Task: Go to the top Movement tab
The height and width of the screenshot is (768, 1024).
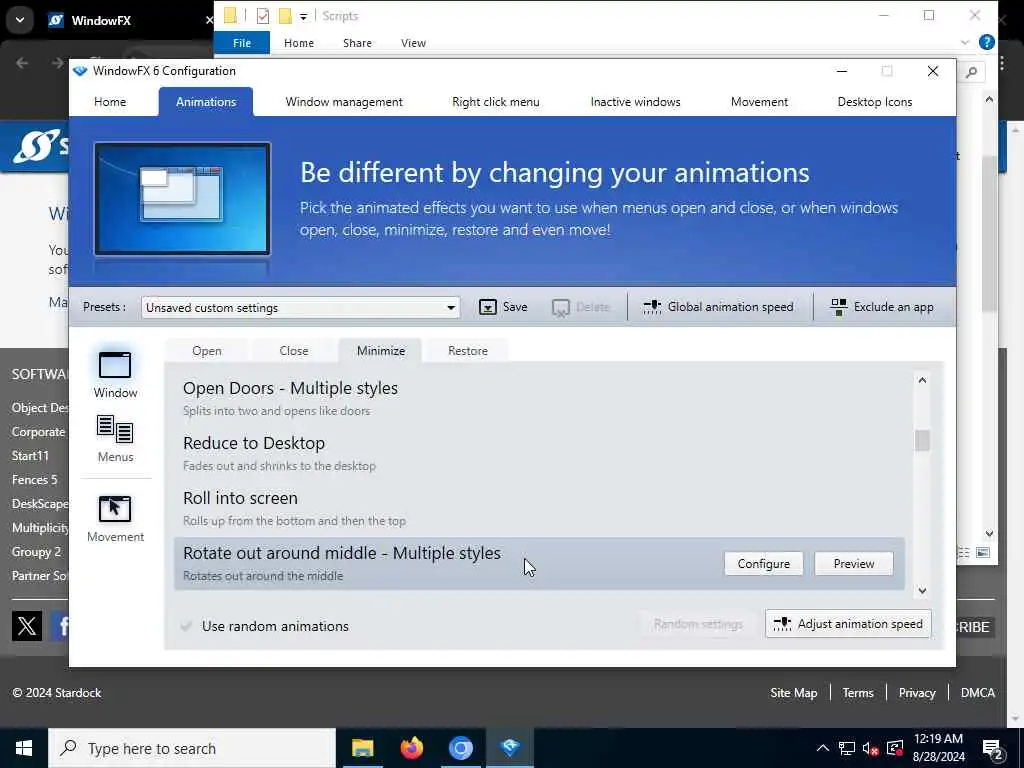Action: point(759,102)
